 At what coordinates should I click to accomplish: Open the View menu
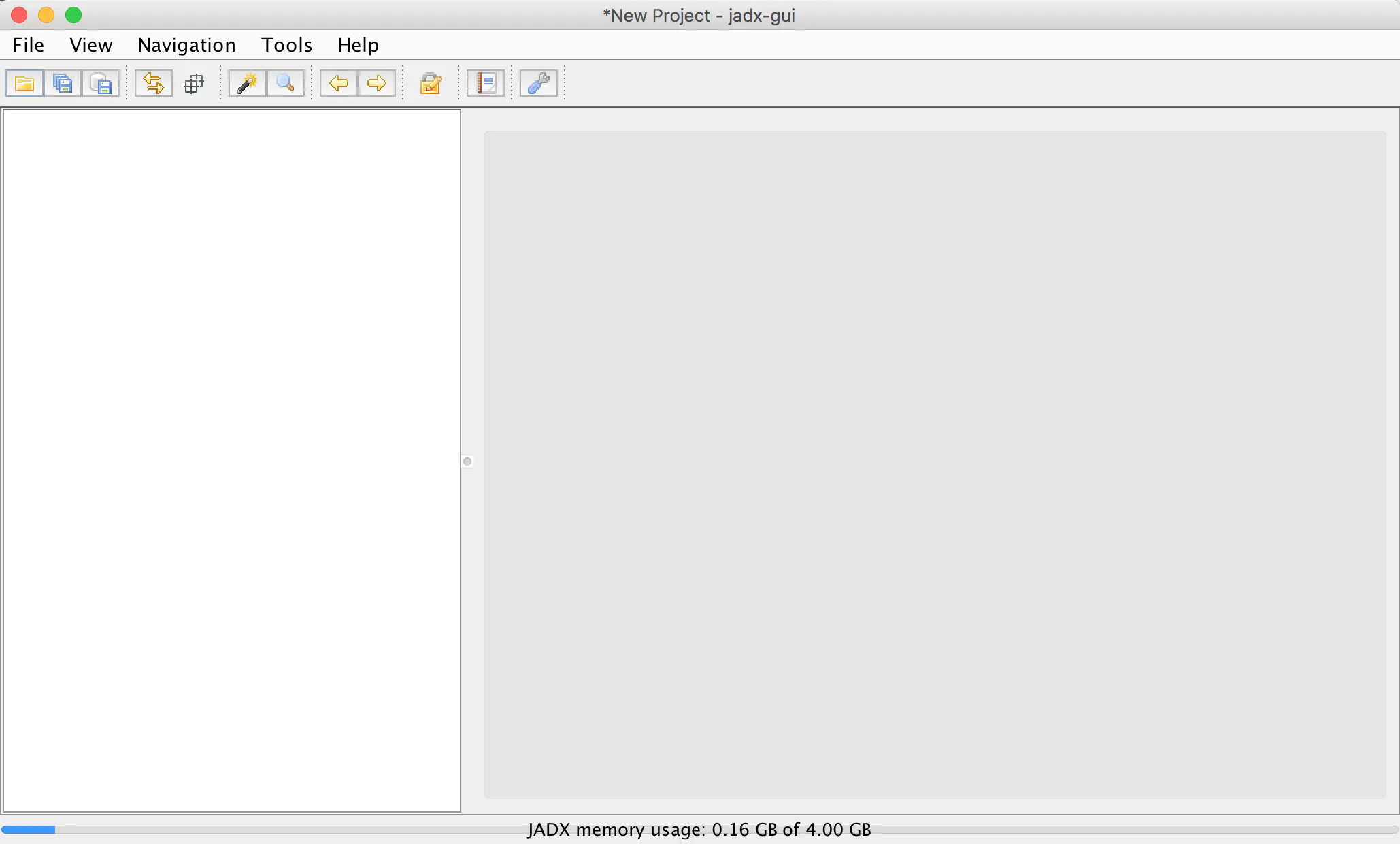pyautogui.click(x=91, y=45)
